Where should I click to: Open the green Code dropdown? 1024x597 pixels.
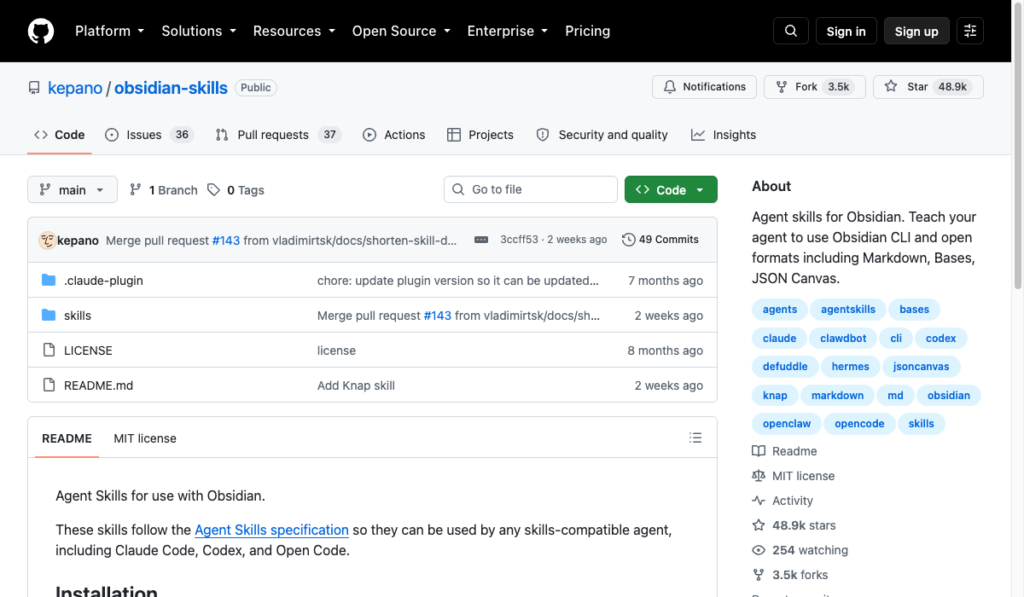click(x=671, y=189)
